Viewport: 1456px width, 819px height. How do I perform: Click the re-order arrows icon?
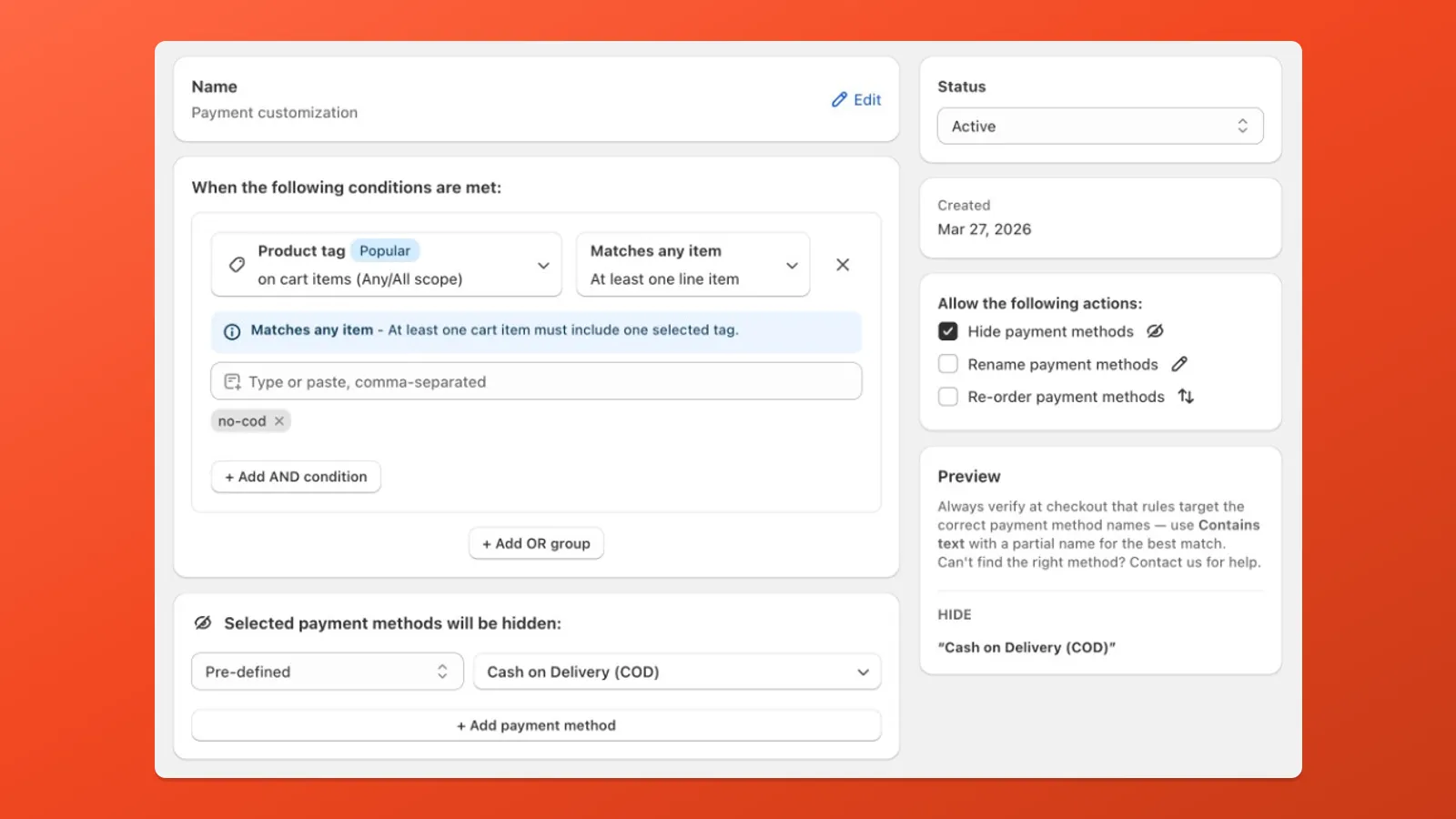[1186, 397]
